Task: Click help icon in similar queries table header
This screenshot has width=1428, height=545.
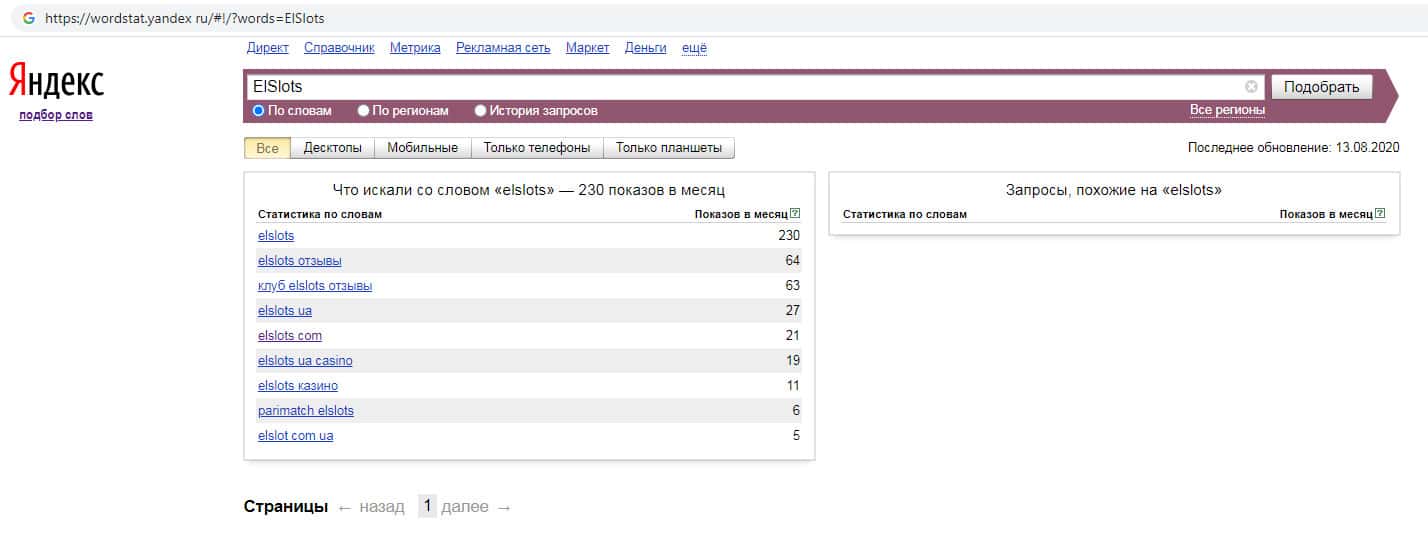Action: click(x=1380, y=214)
